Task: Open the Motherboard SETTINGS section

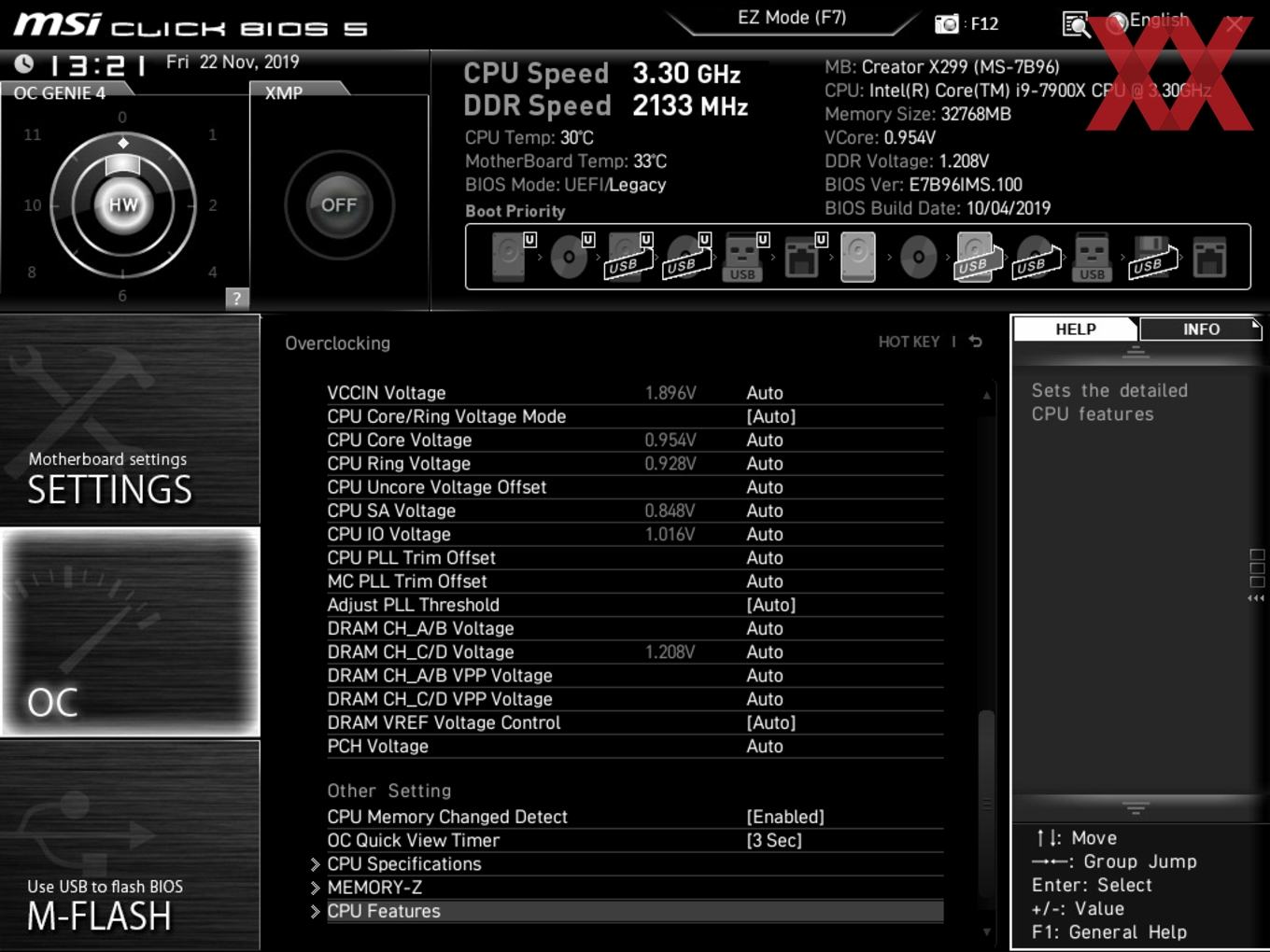Action: [130, 420]
